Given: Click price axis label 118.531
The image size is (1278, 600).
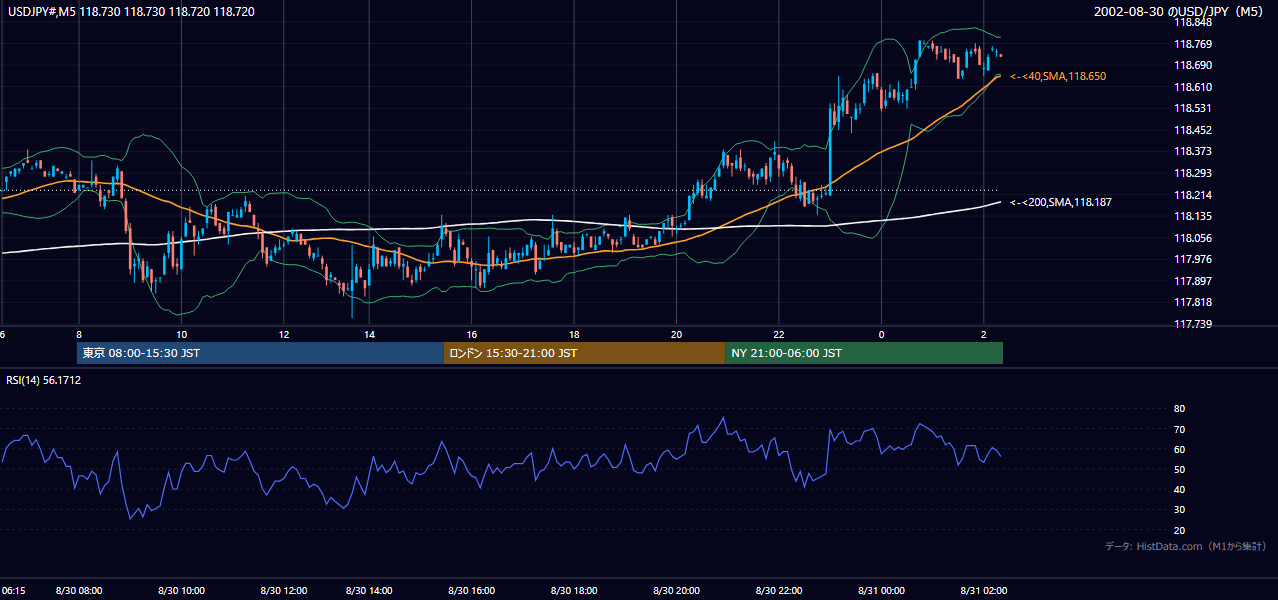Looking at the screenshot, I should tap(1193, 108).
